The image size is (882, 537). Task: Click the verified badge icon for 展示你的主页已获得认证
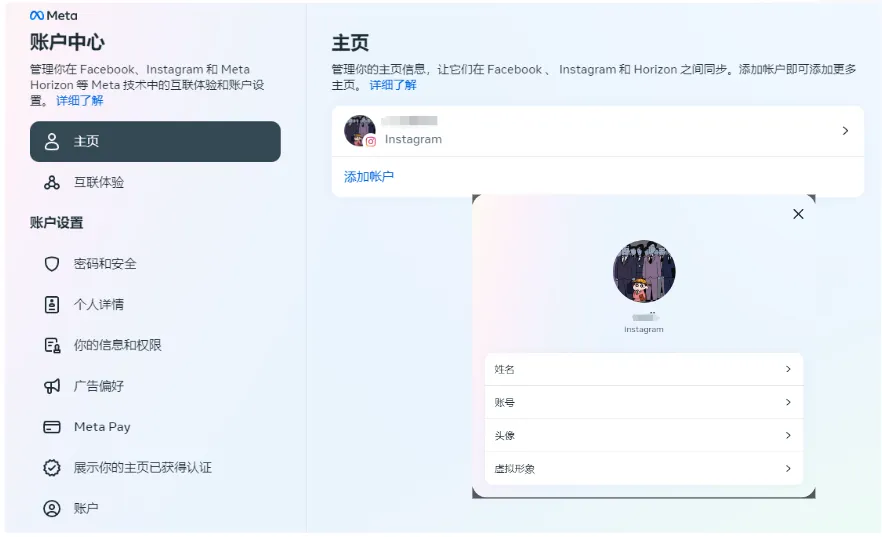52,467
